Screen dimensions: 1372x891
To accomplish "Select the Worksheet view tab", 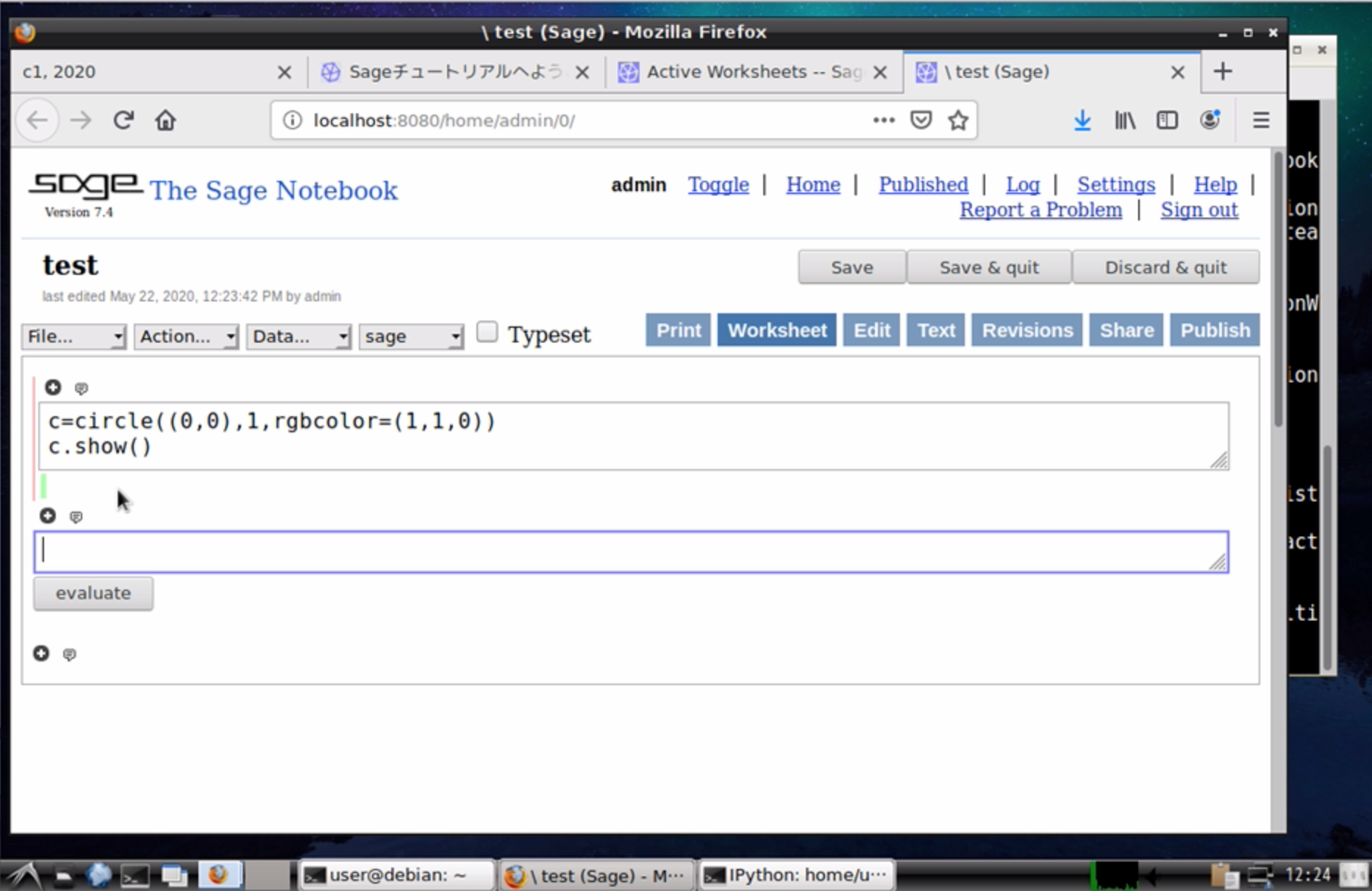I will [777, 330].
